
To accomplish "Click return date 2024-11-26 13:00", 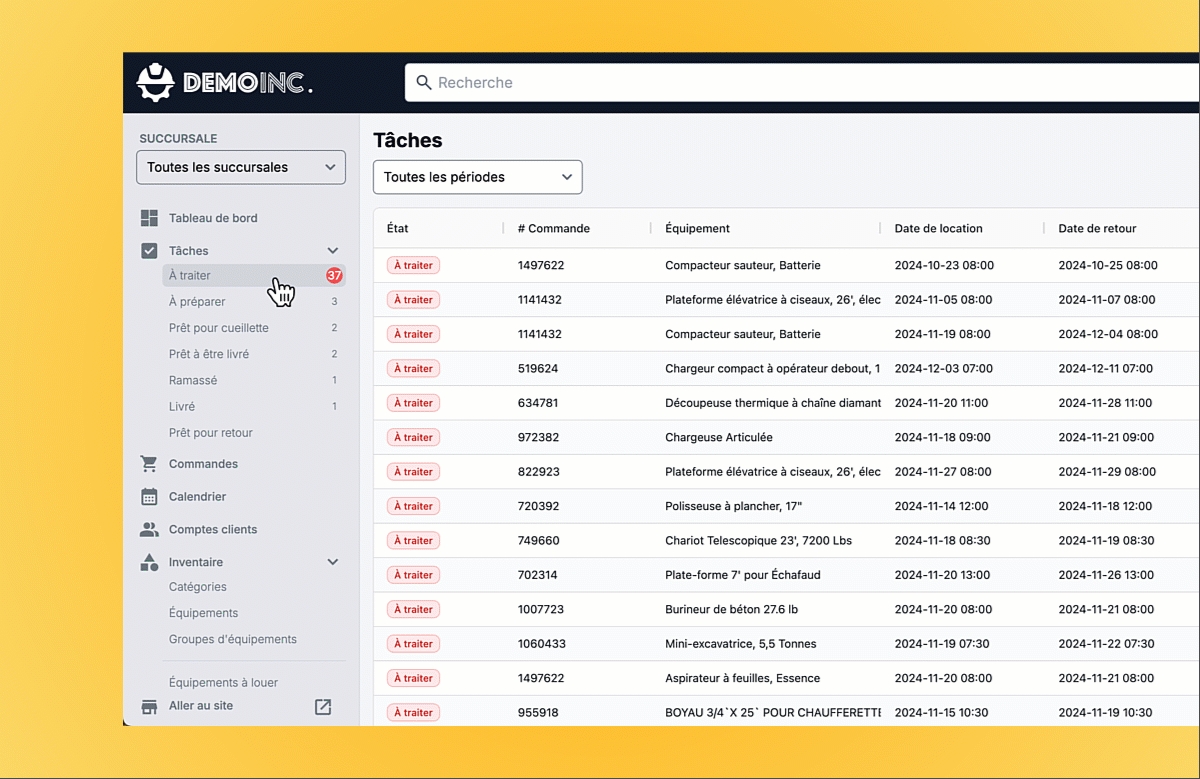I will click(x=1107, y=575).
